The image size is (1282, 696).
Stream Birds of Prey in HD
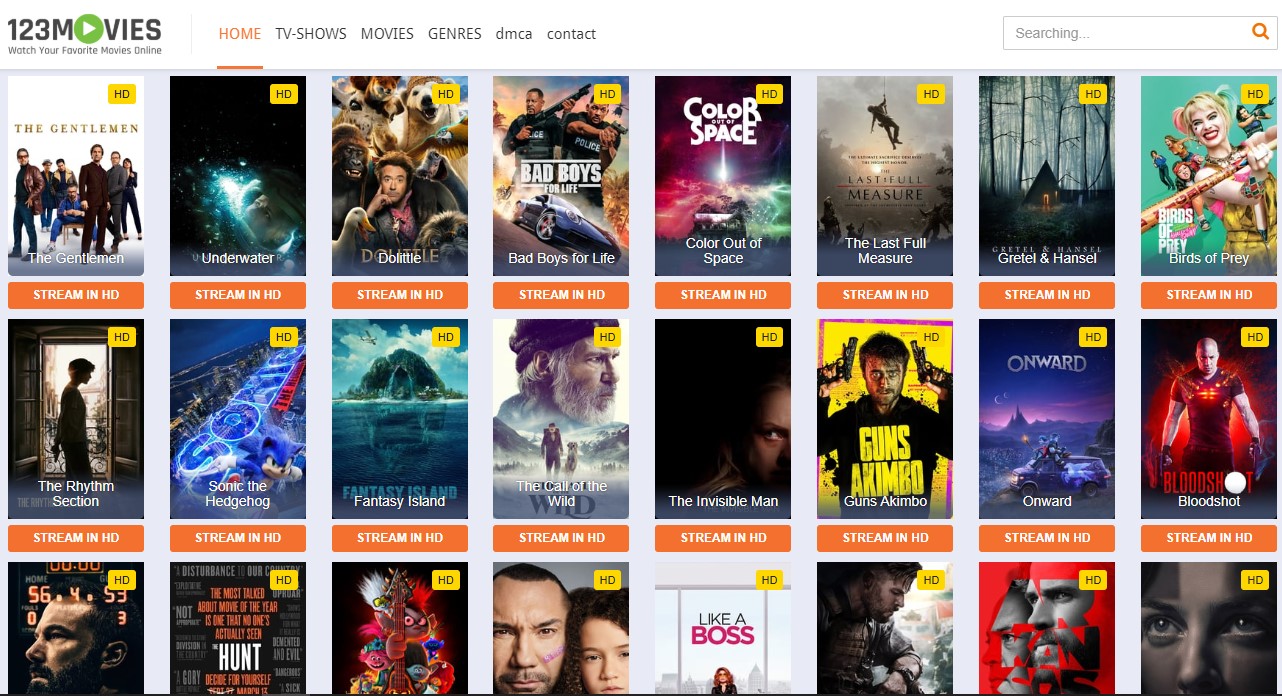pyautogui.click(x=1209, y=295)
